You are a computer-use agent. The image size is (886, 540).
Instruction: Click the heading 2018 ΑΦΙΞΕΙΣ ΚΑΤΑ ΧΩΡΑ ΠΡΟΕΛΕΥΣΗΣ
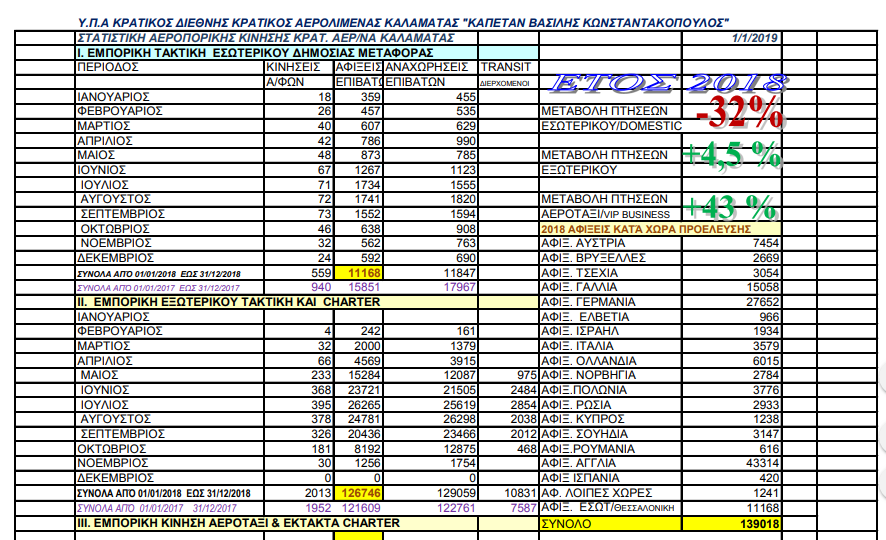646,229
